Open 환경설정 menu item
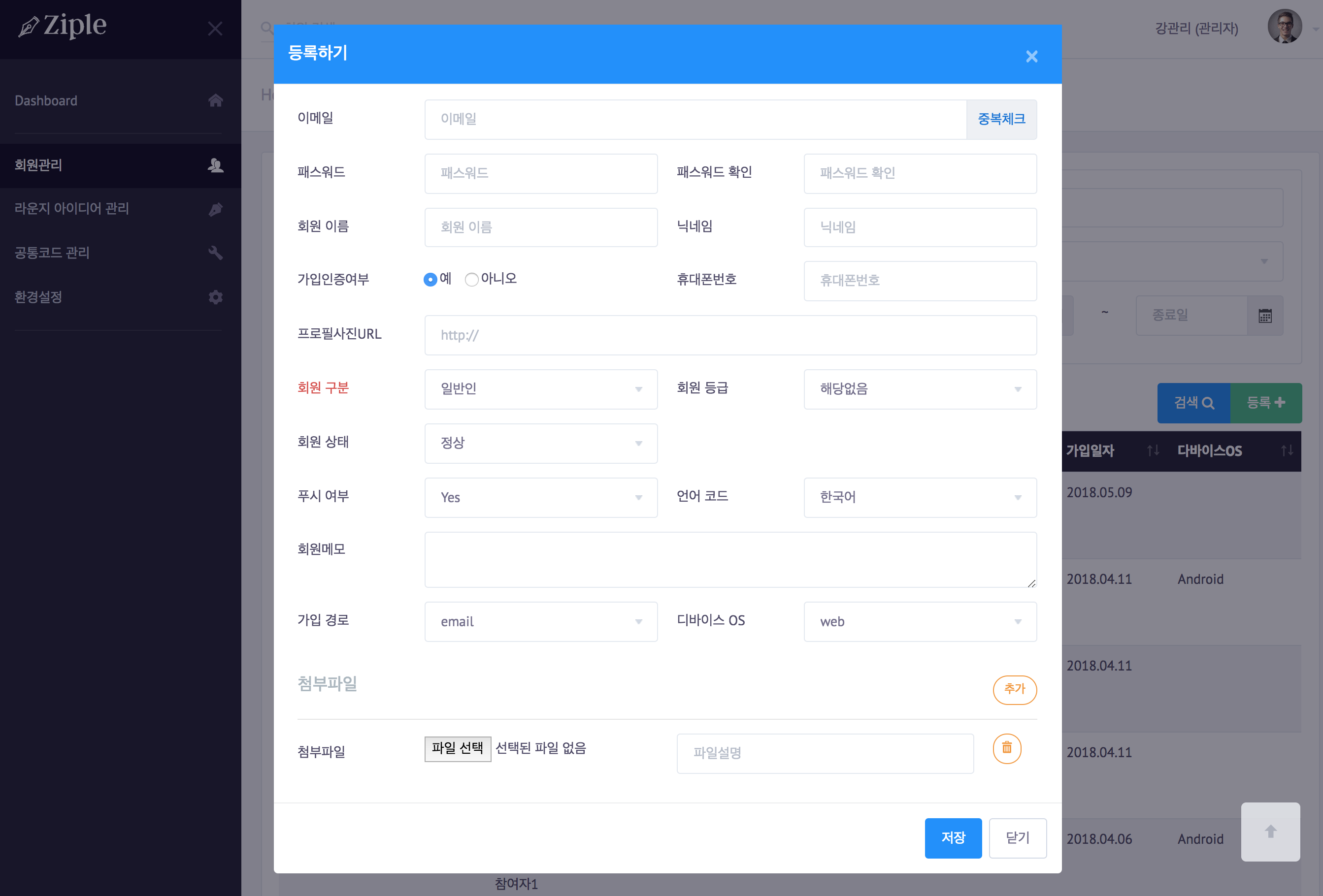The height and width of the screenshot is (896, 1323). pyautogui.click(x=120, y=297)
